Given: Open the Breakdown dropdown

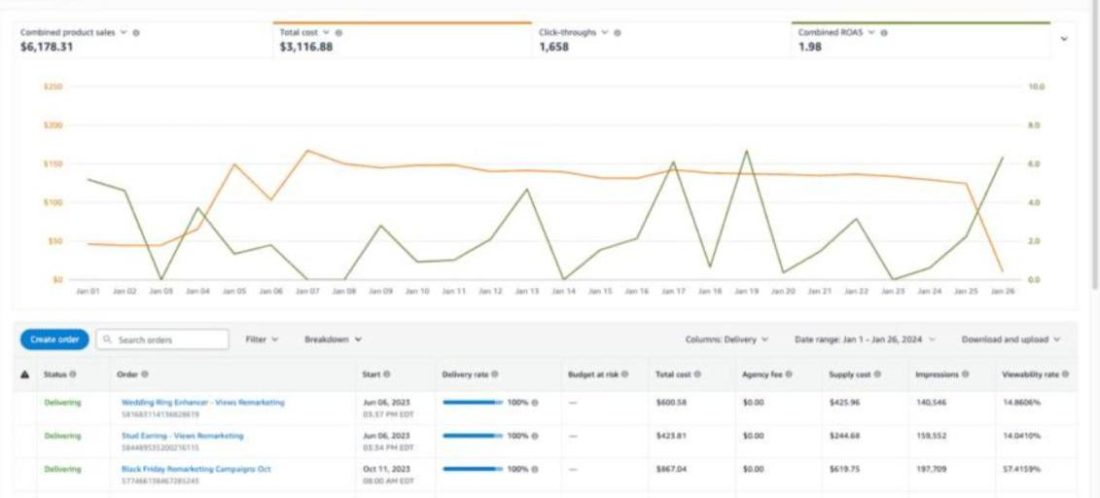Looking at the screenshot, I should (333, 339).
